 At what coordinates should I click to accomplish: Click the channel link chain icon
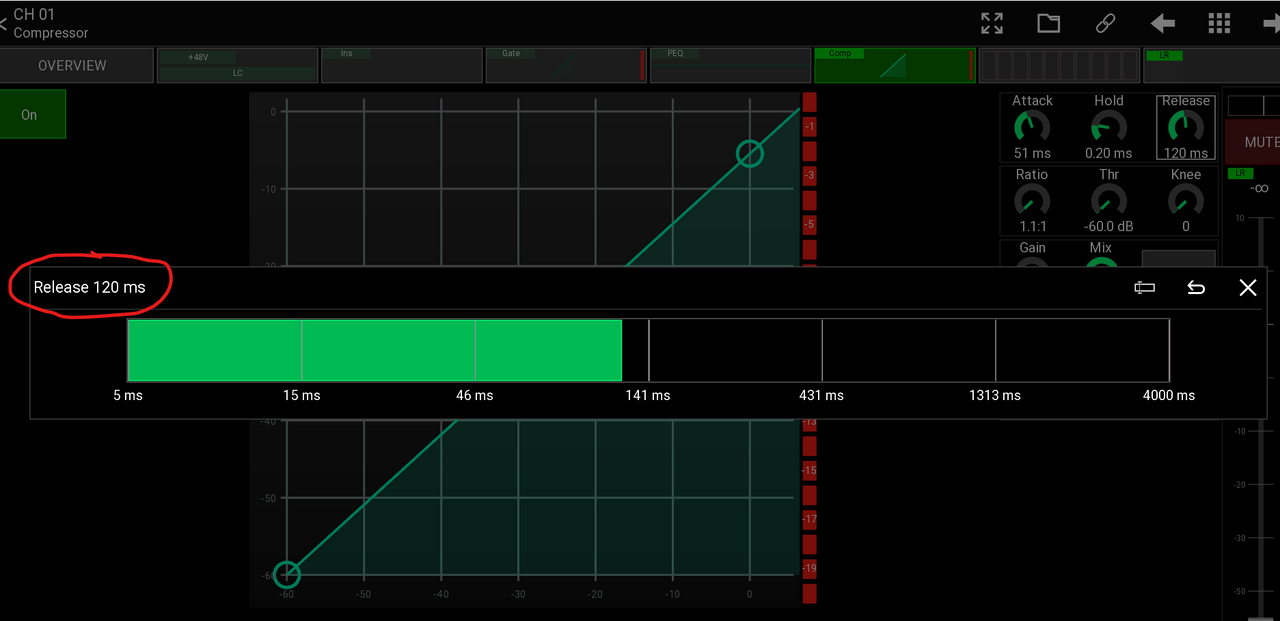(1105, 23)
